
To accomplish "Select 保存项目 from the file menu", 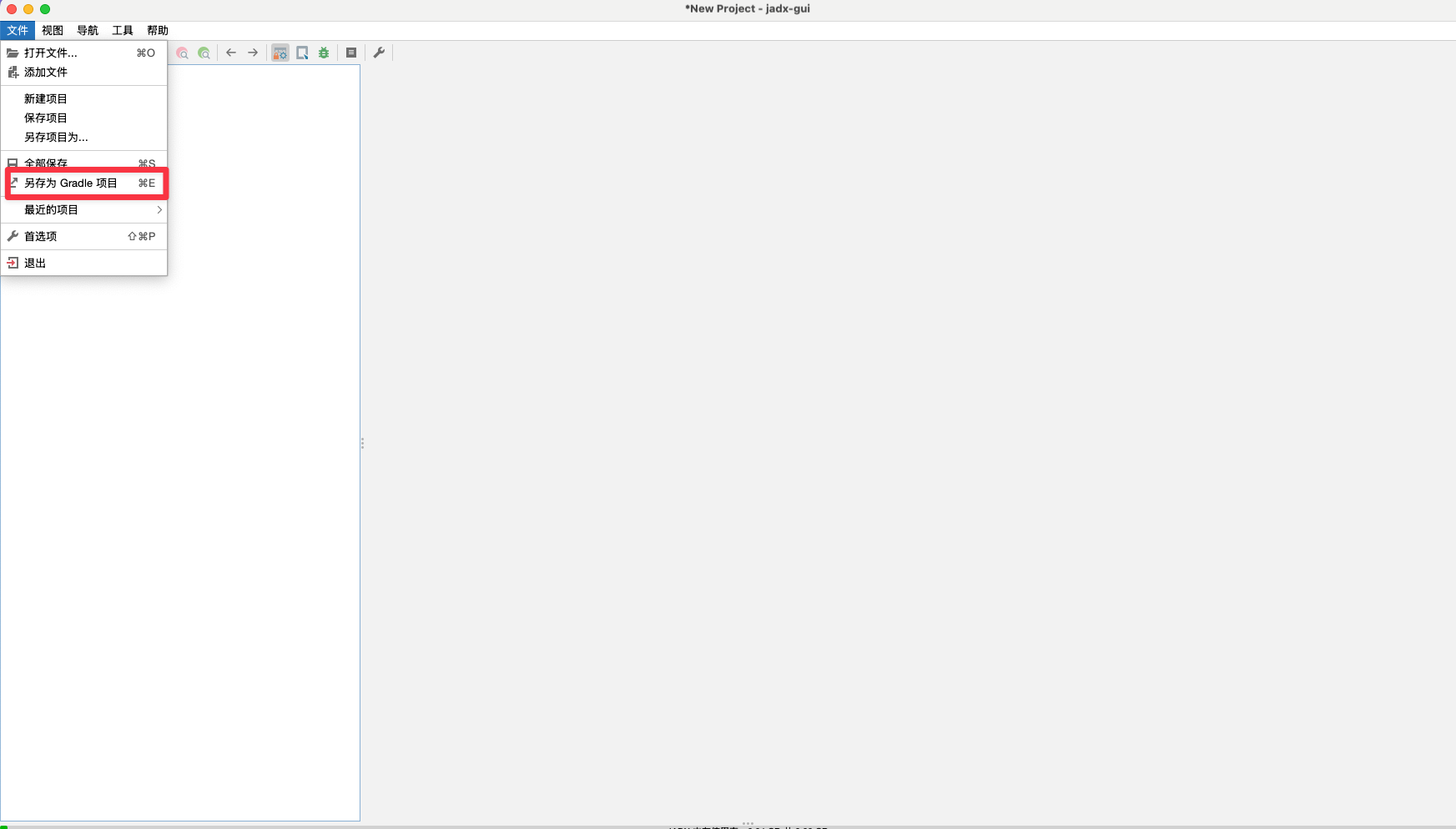I will (83, 118).
